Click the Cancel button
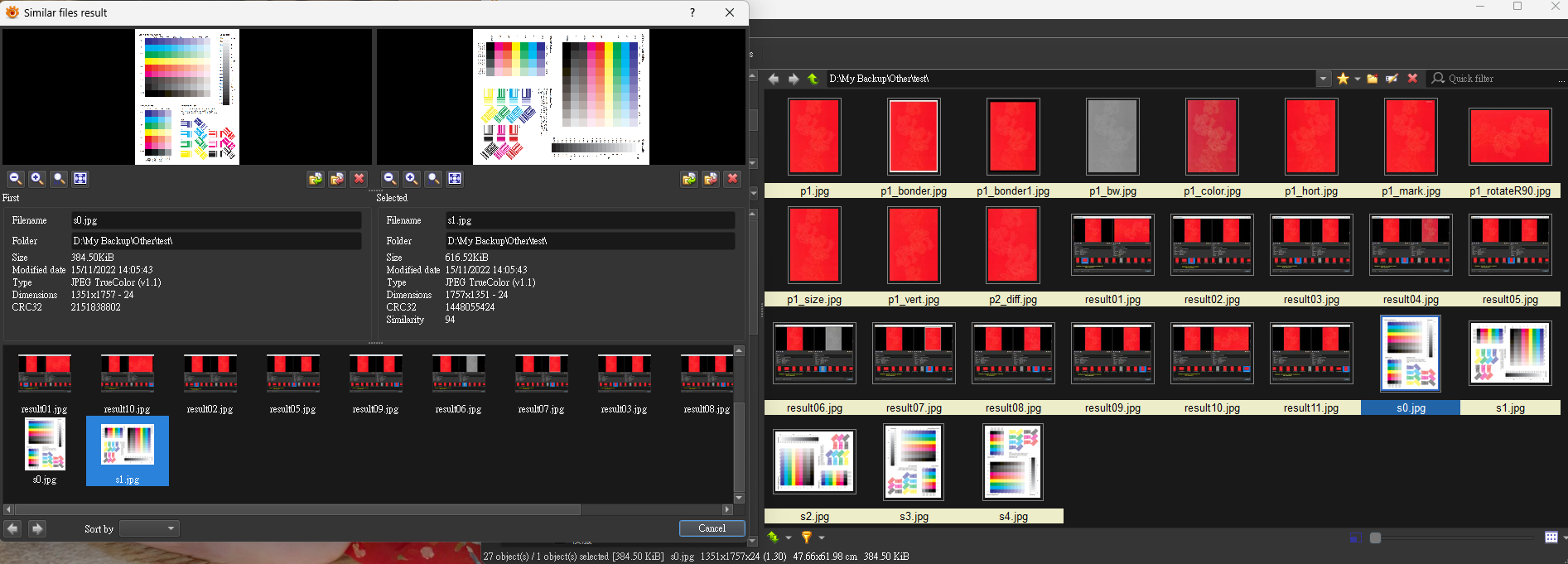Viewport: 1568px width, 564px height. [x=712, y=528]
